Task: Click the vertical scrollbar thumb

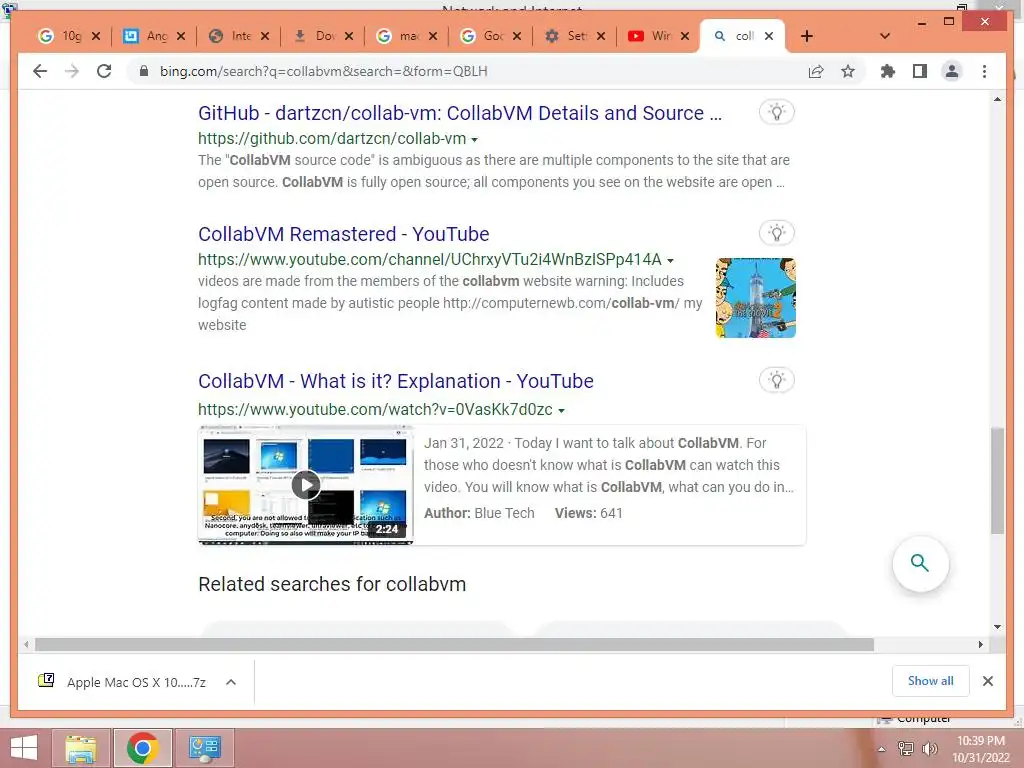Action: pyautogui.click(x=997, y=481)
